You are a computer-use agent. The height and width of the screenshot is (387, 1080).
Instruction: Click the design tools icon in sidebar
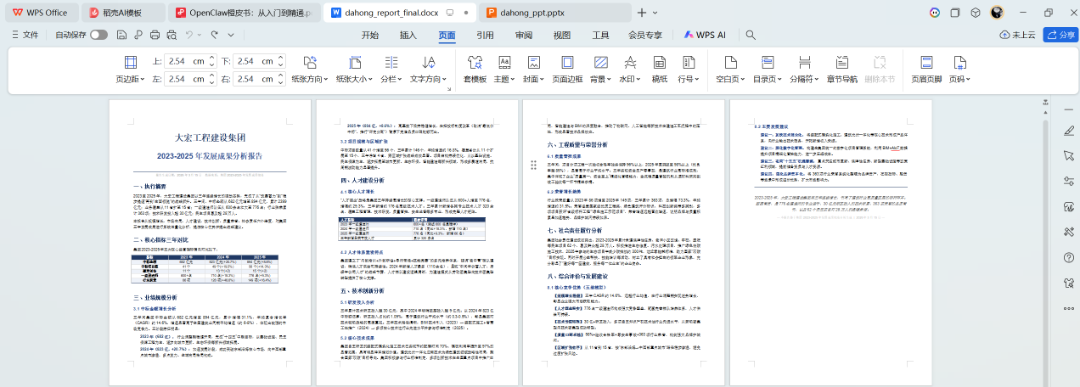[1069, 232]
